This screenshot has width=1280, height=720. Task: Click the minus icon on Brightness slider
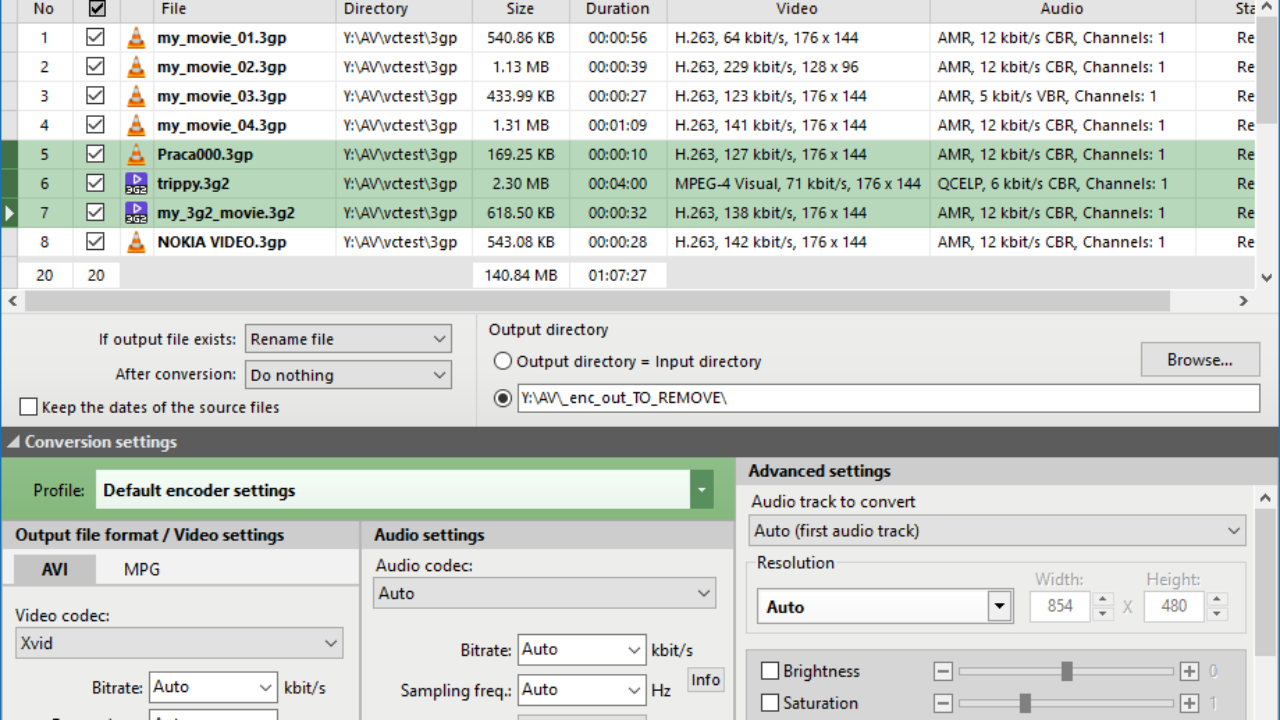(x=943, y=672)
